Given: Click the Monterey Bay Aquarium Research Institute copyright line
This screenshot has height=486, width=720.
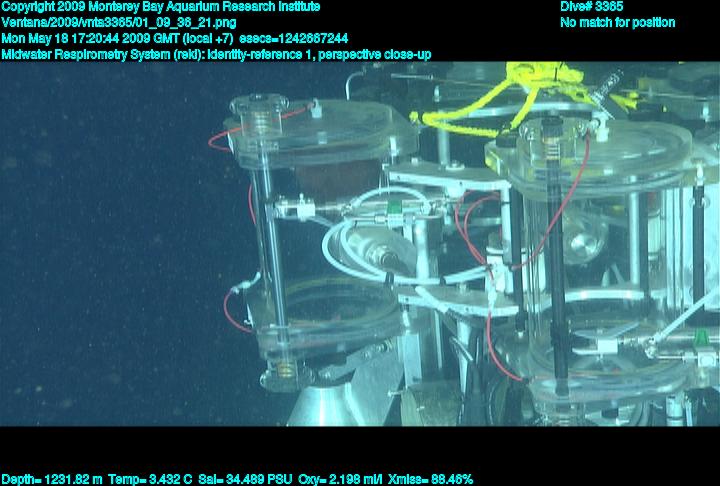Looking at the screenshot, I should [161, 7].
